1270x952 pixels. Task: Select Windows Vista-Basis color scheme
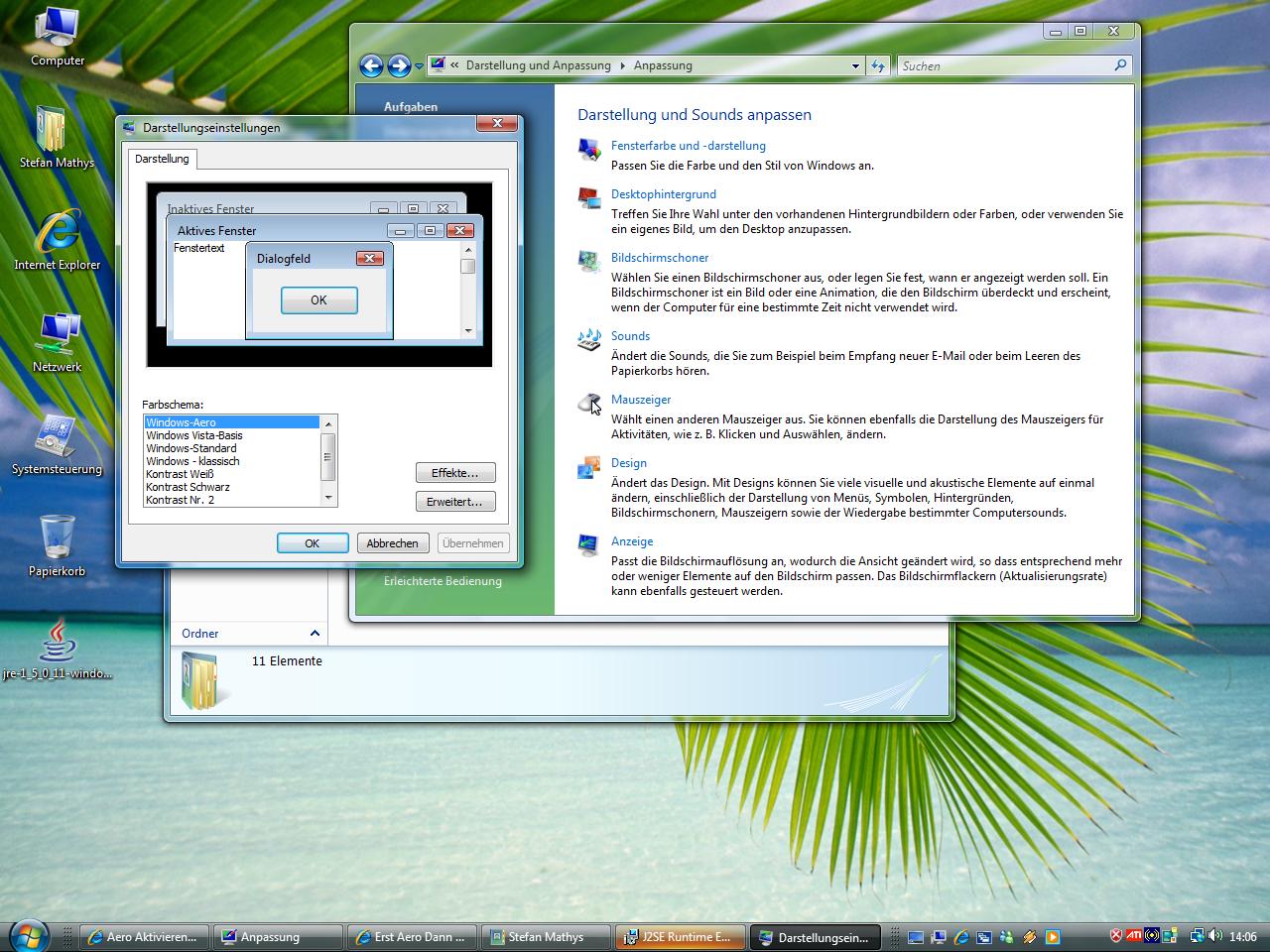pyautogui.click(x=194, y=435)
